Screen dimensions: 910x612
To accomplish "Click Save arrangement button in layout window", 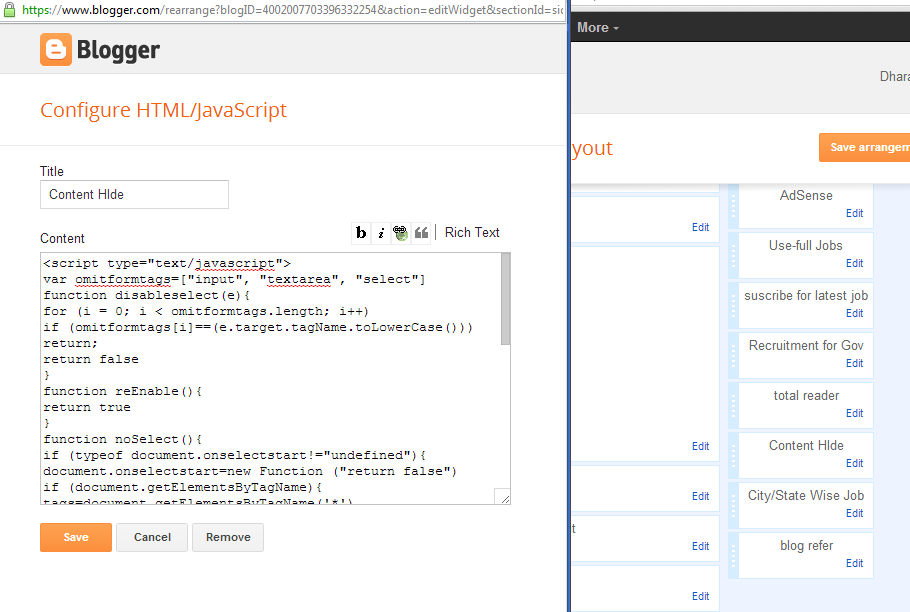I will tap(865, 147).
